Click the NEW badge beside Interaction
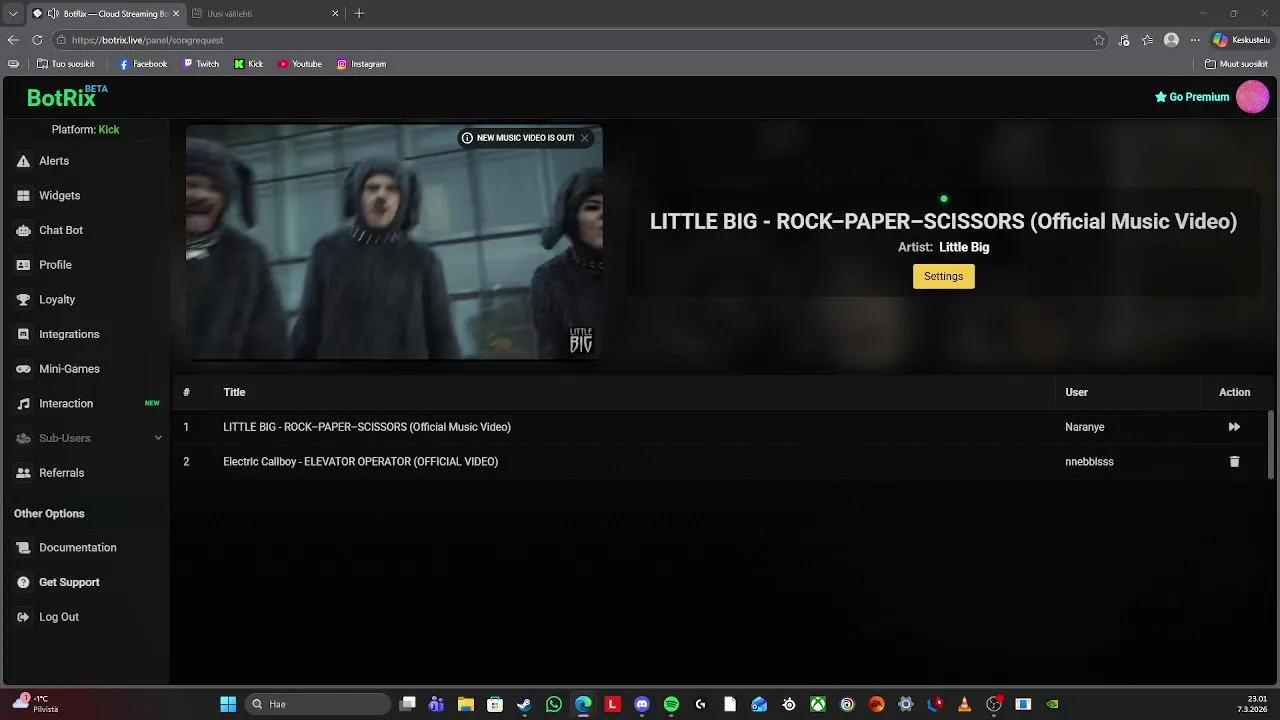 (x=152, y=403)
